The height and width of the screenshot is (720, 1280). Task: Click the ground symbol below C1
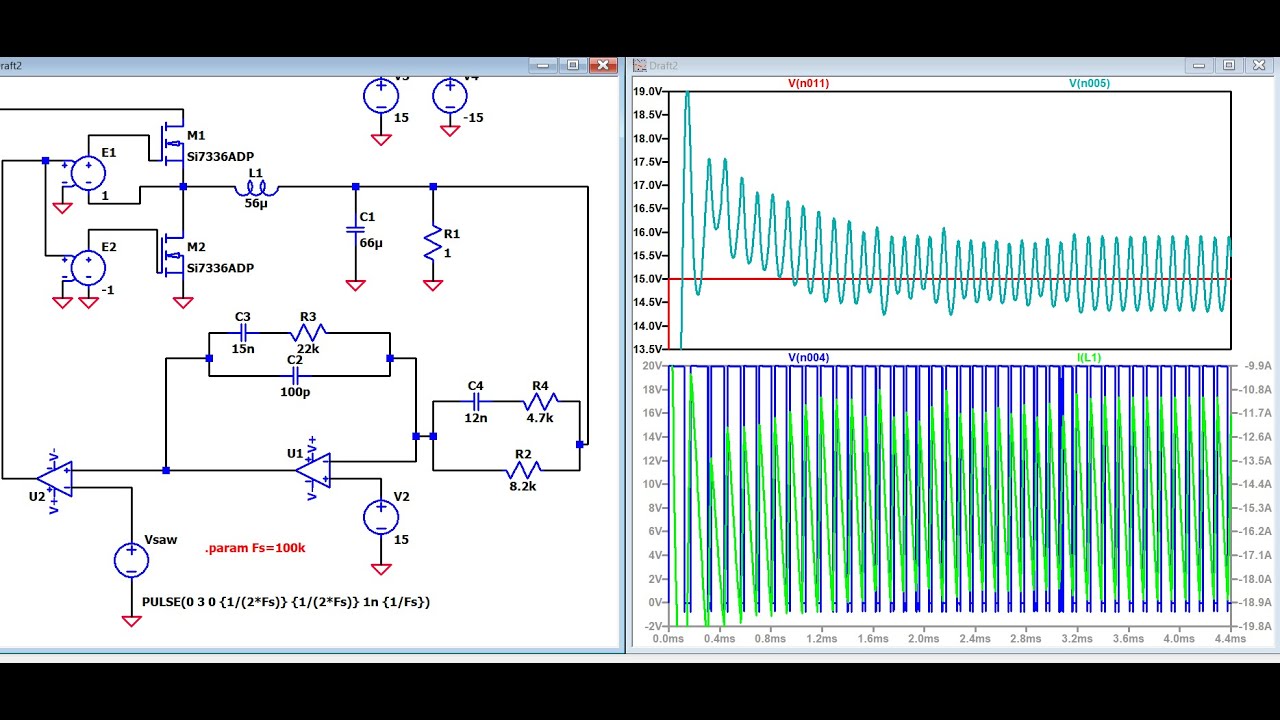pyautogui.click(x=355, y=285)
